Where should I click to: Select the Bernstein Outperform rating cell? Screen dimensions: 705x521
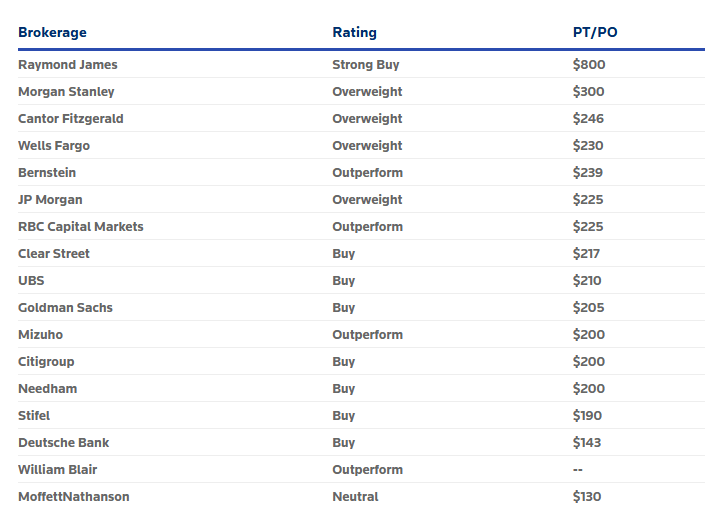pos(367,173)
